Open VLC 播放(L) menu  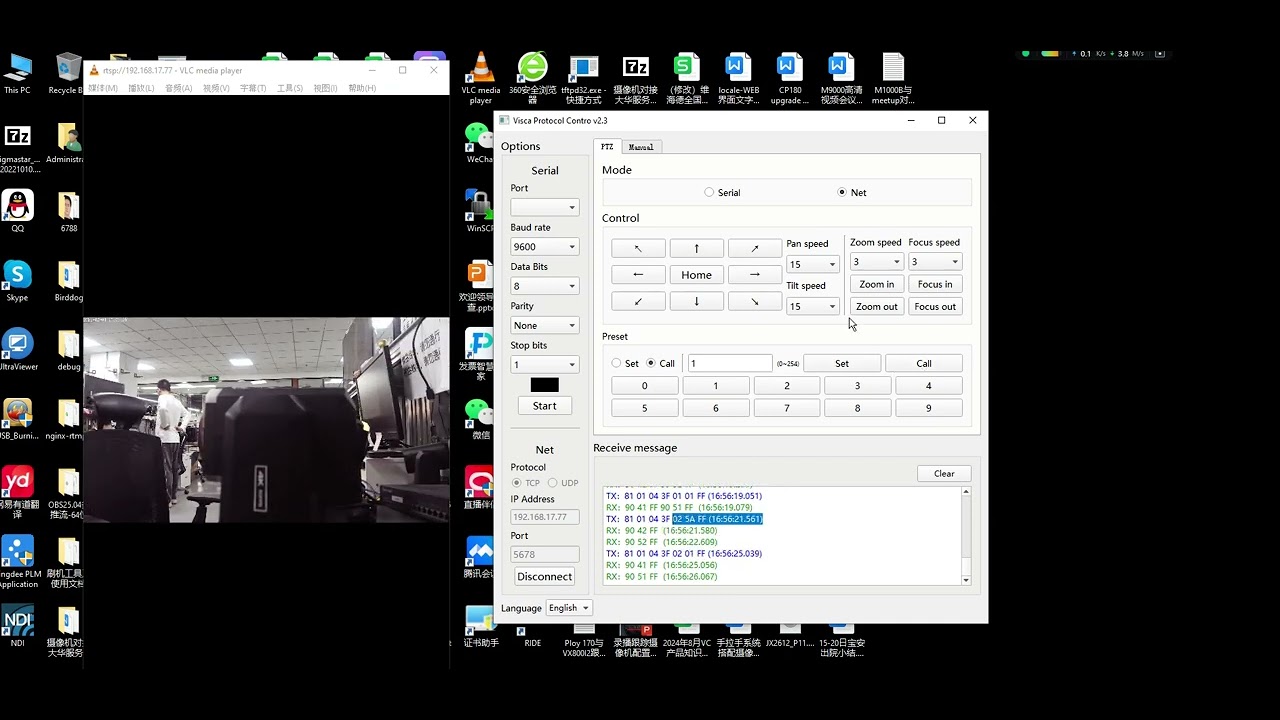(x=141, y=88)
